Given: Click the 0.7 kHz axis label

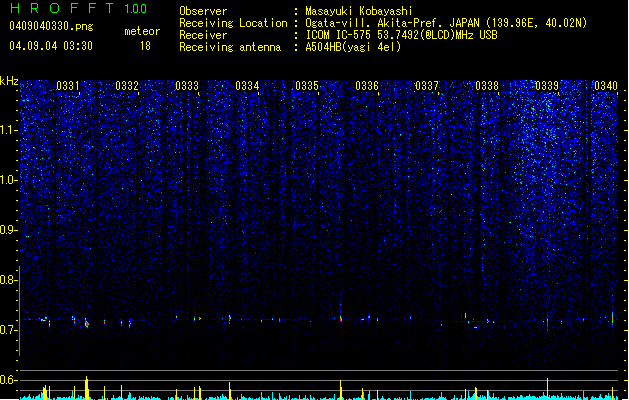Looking at the screenshot, I should [8, 330].
